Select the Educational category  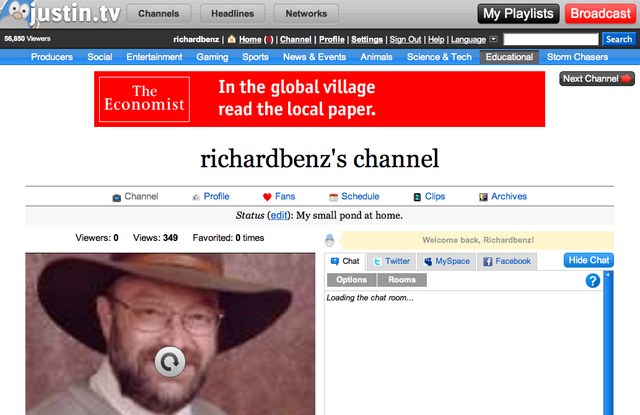click(x=509, y=57)
